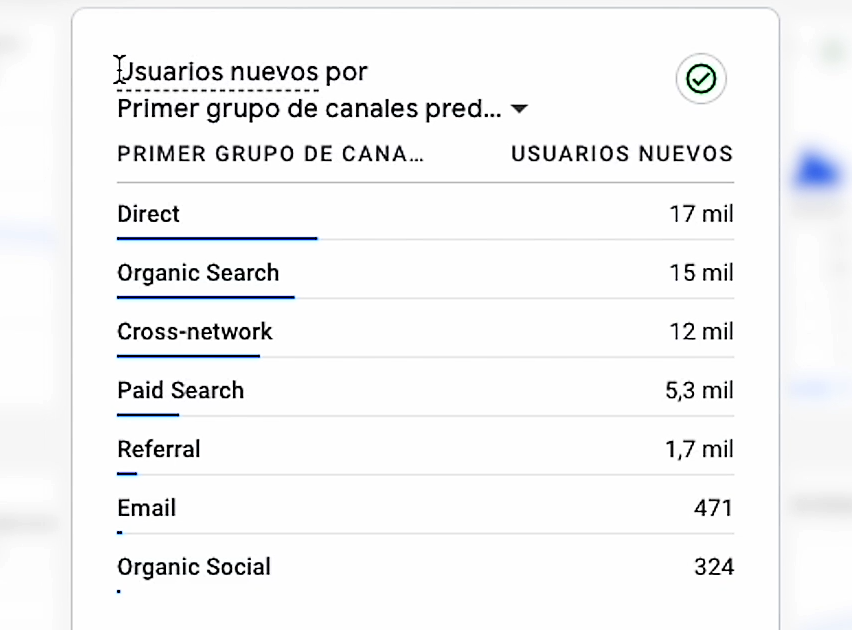The height and width of the screenshot is (630, 852).
Task: Click the blurred blue icon at right edge
Action: (817, 171)
